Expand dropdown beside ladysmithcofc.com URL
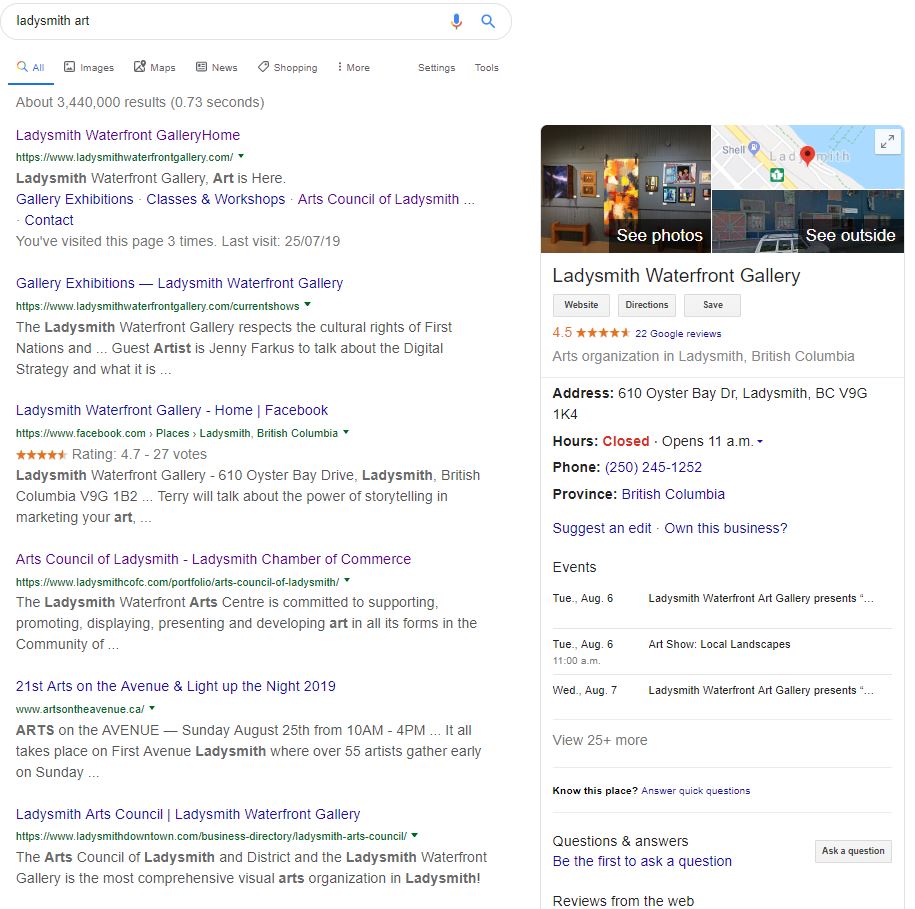915x909 pixels. (x=347, y=581)
